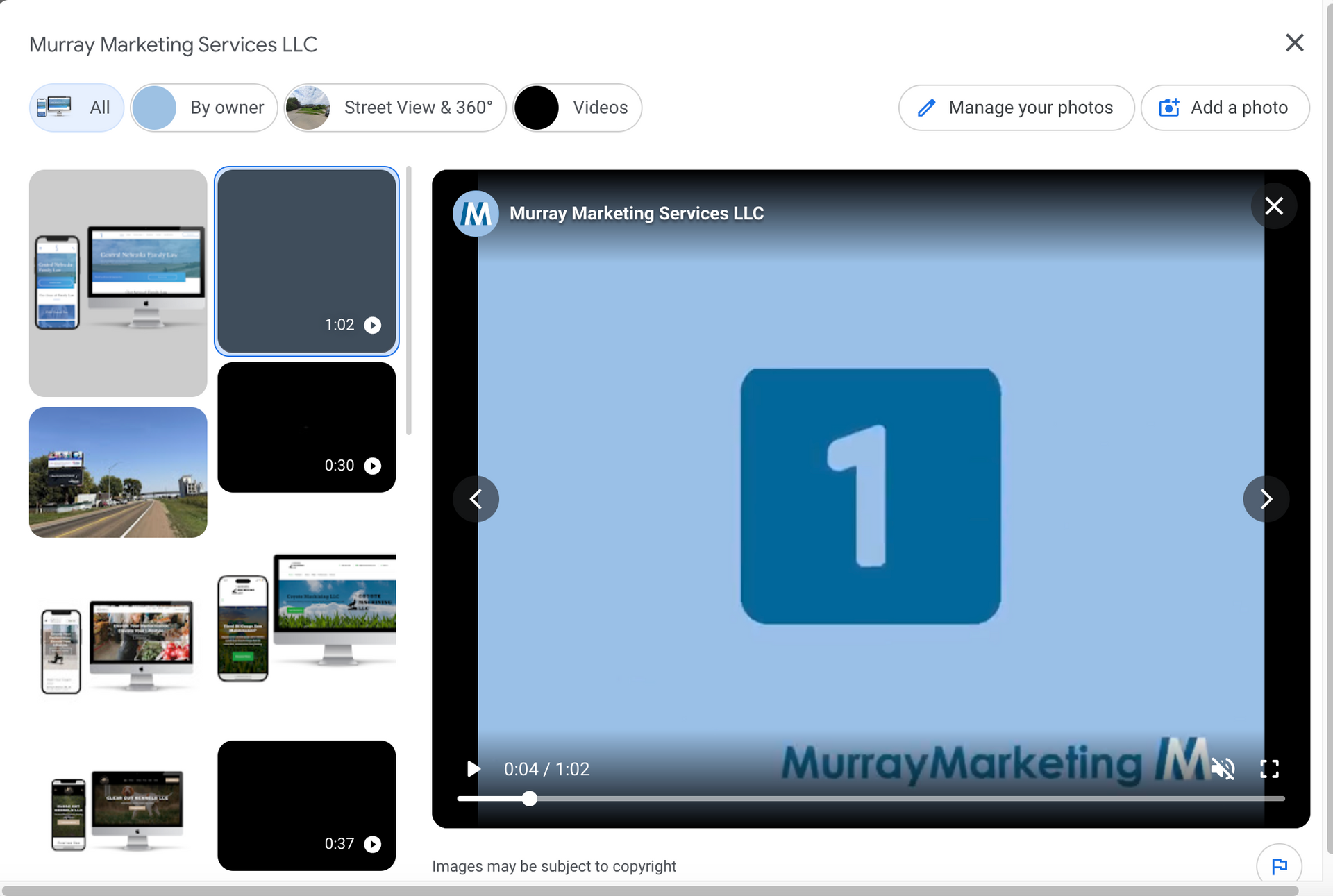Click the Murray Marketing Services LLC video title
The width and height of the screenshot is (1333, 896).
(637, 214)
